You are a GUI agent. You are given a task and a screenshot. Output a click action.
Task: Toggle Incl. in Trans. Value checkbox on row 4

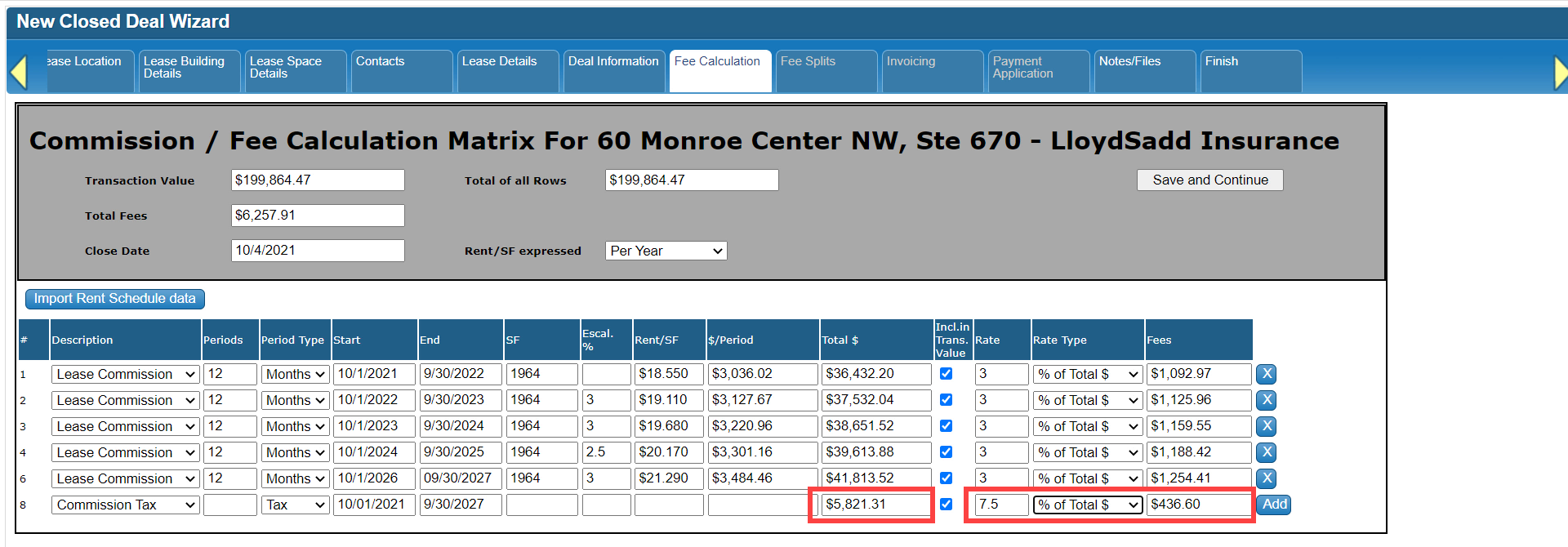[946, 452]
